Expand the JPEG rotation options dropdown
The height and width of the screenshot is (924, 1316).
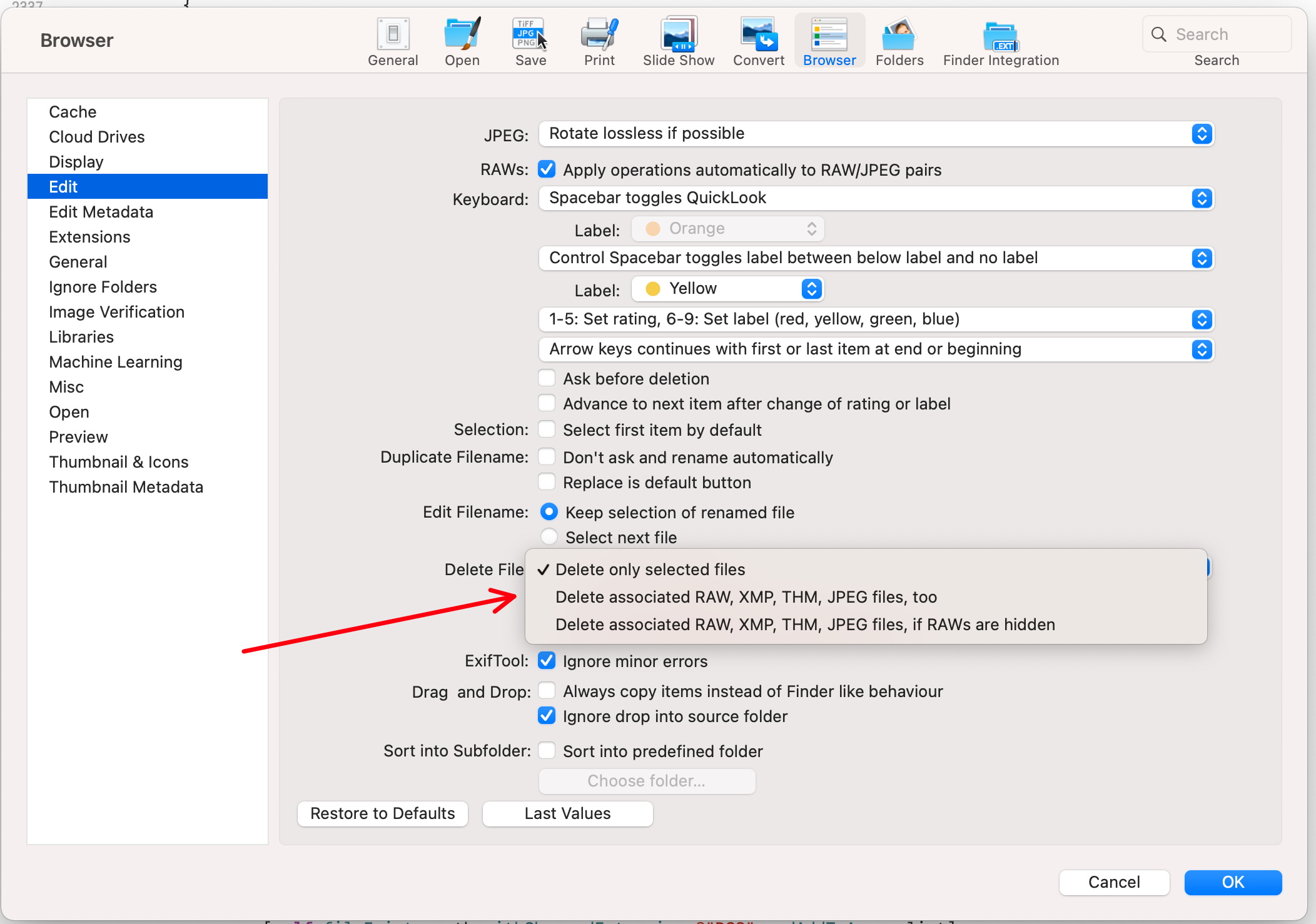click(x=1200, y=133)
